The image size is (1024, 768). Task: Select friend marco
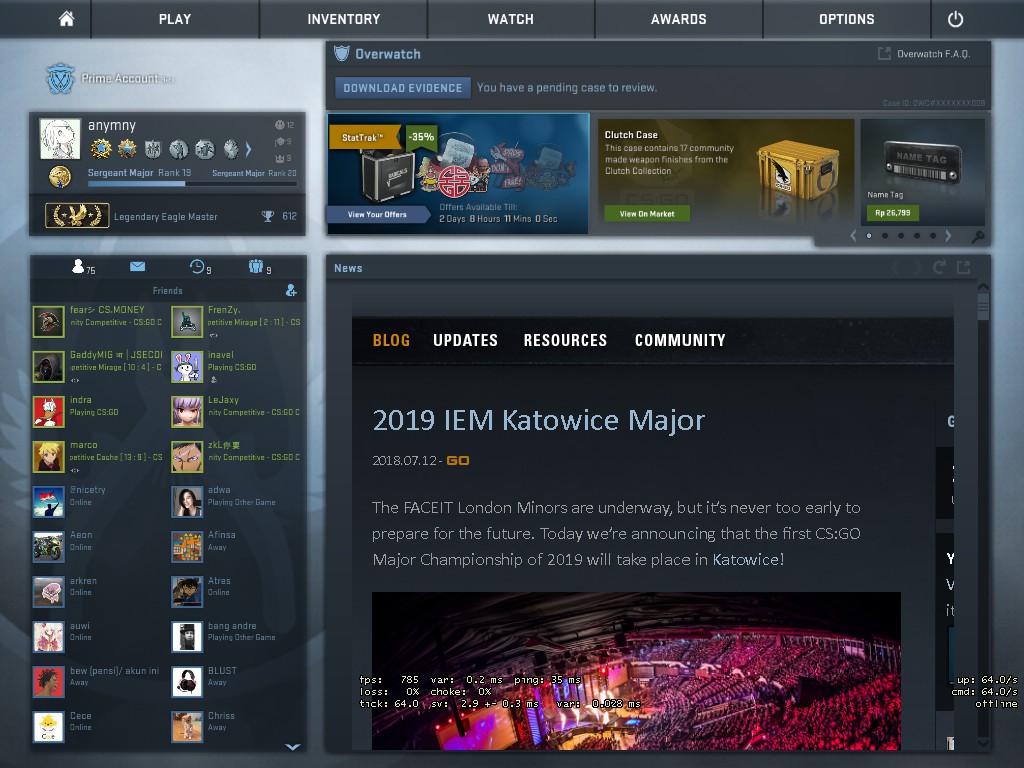click(x=98, y=456)
